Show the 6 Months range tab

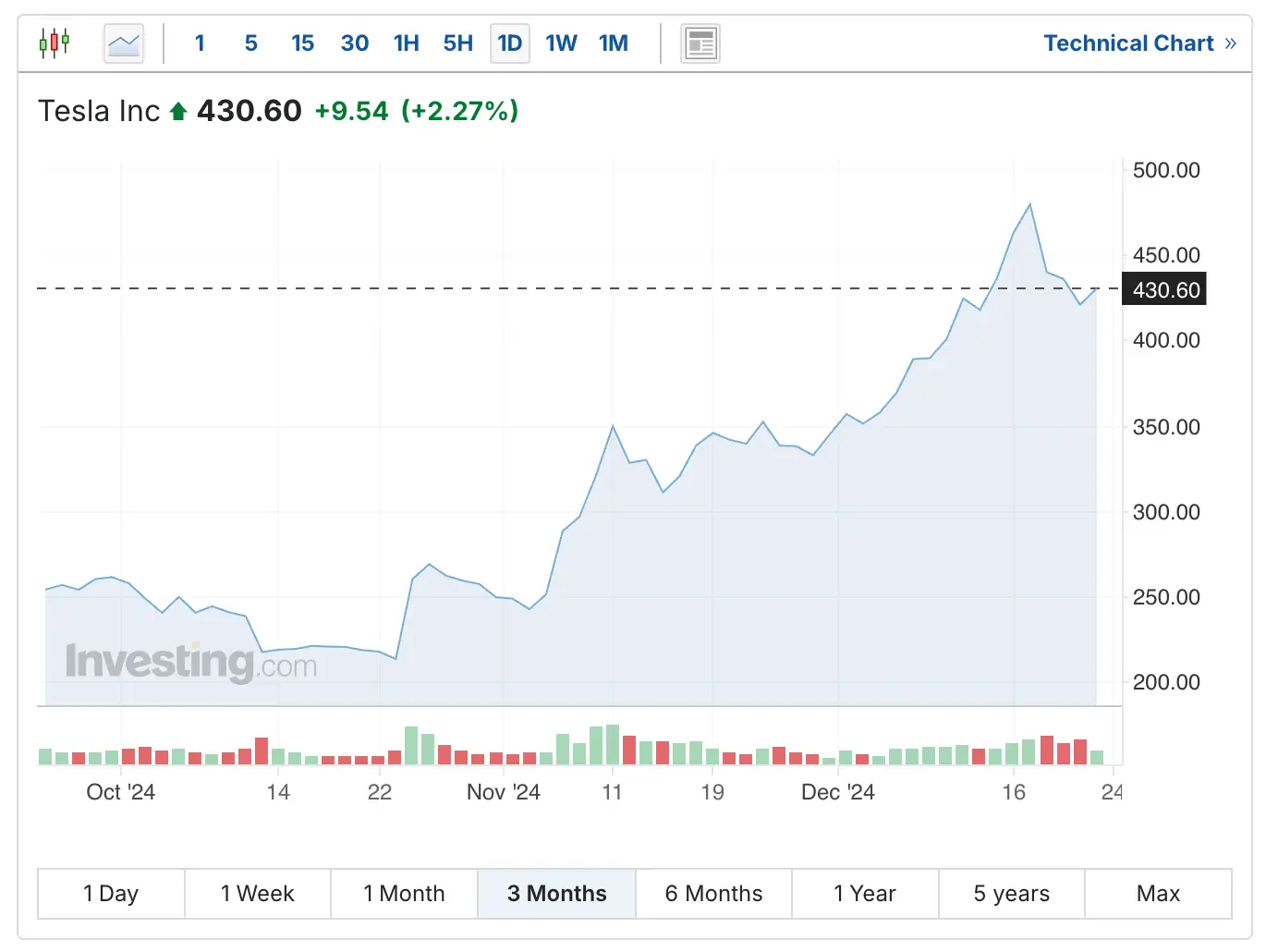(x=713, y=894)
